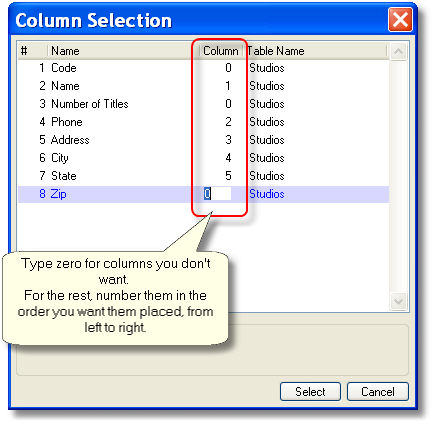Screen dimensions: 432x424
Task: Click the Zip column number input field
Action: pos(217,194)
